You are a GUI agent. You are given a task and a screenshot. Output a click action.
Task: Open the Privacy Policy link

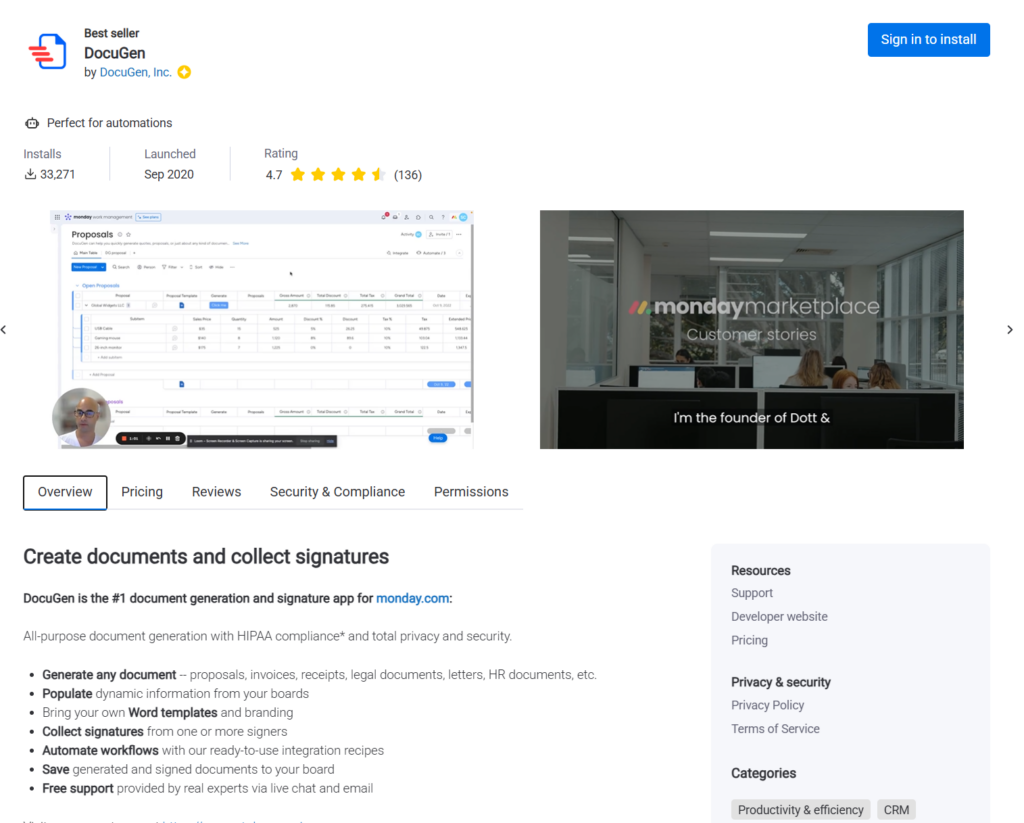tap(767, 705)
